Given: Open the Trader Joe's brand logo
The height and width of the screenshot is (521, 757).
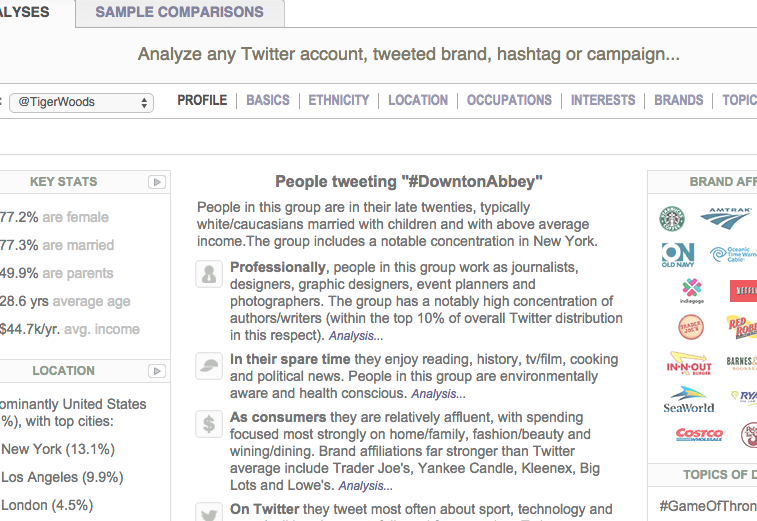Looking at the screenshot, I should coord(691,327).
